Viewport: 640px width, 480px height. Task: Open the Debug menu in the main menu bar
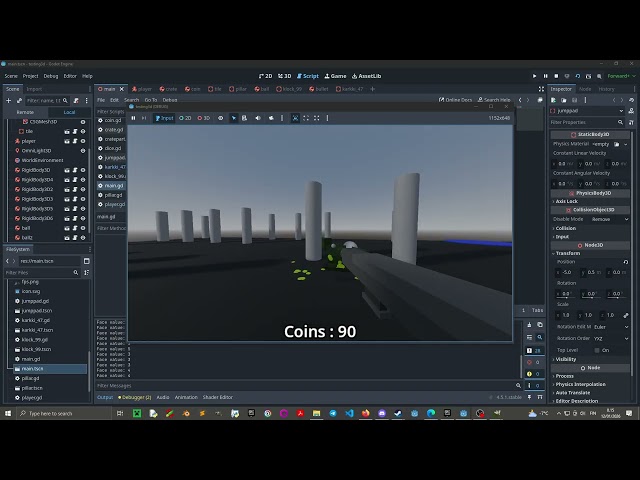tap(51, 76)
